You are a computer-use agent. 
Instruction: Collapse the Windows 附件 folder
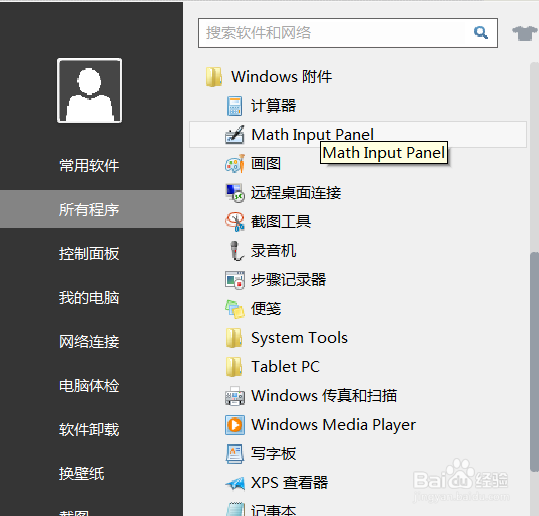tap(268, 77)
